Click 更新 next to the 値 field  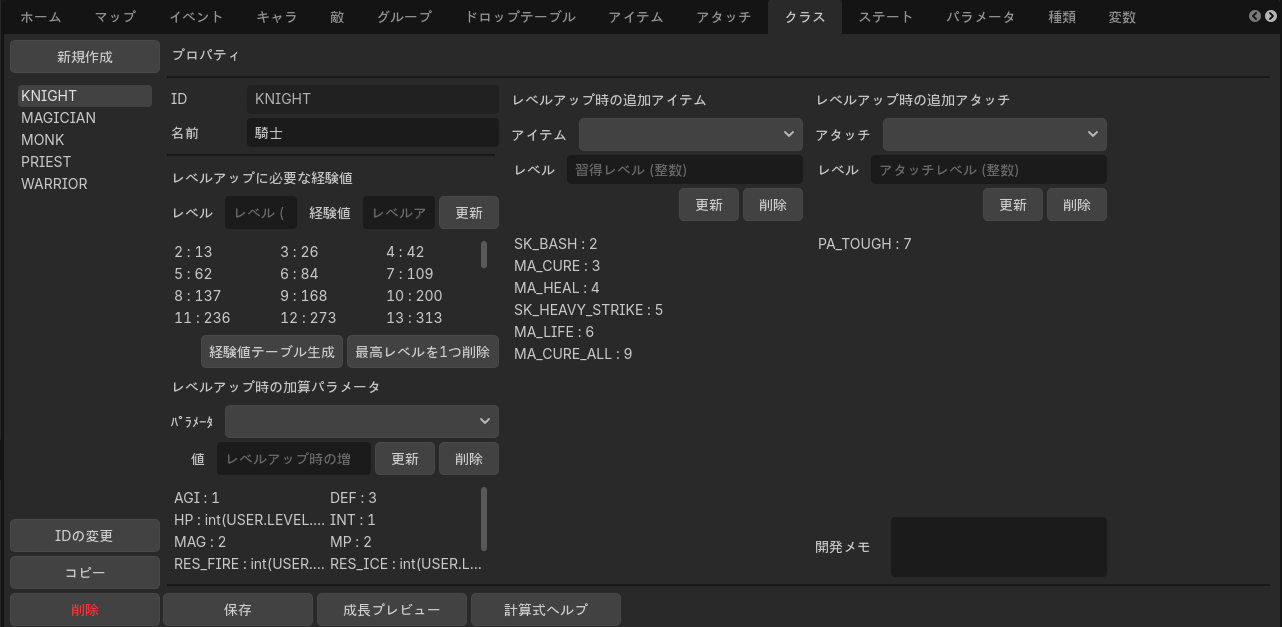coord(405,459)
